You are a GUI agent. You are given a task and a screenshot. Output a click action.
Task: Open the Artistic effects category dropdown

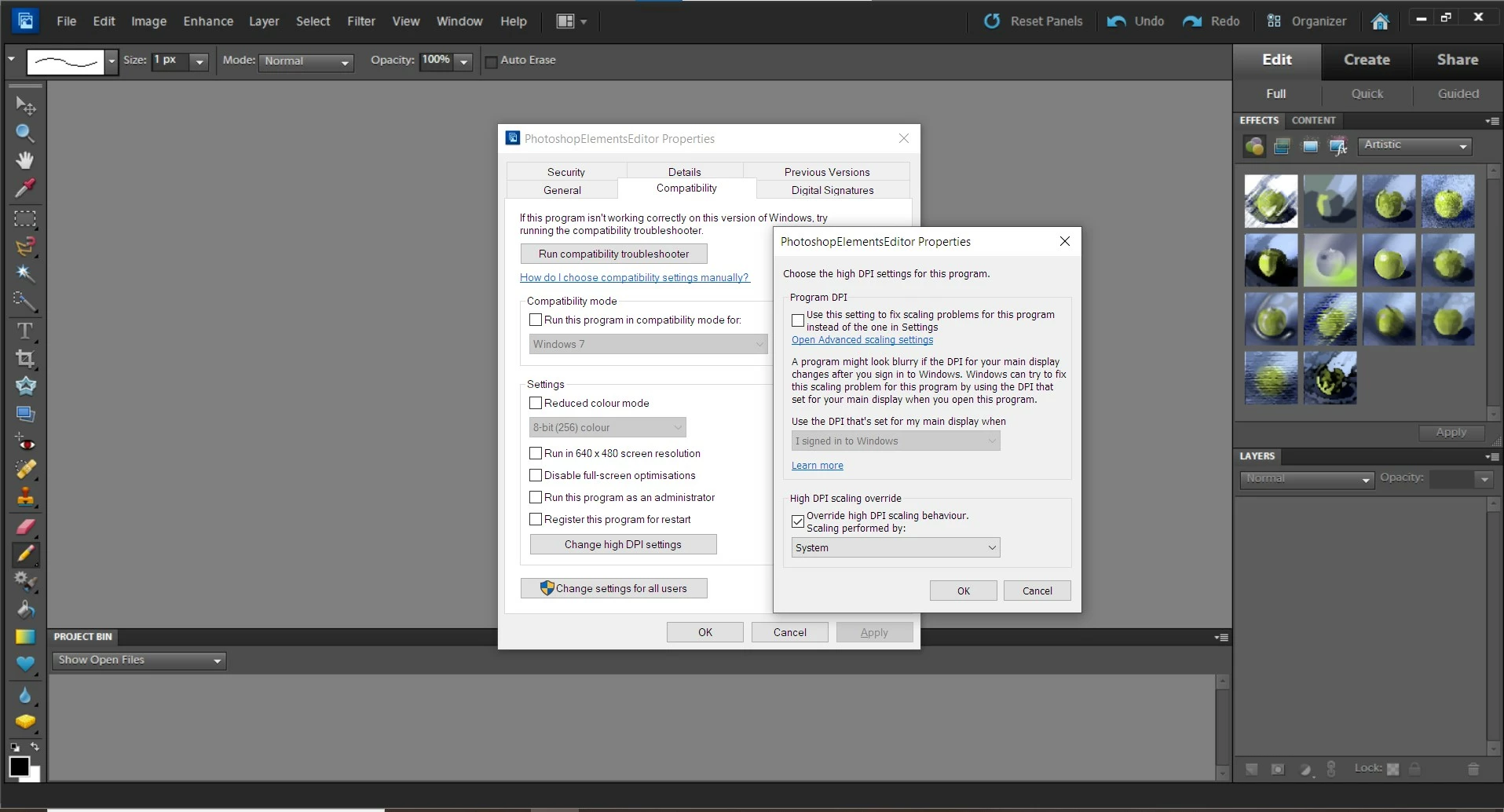[1415, 146]
